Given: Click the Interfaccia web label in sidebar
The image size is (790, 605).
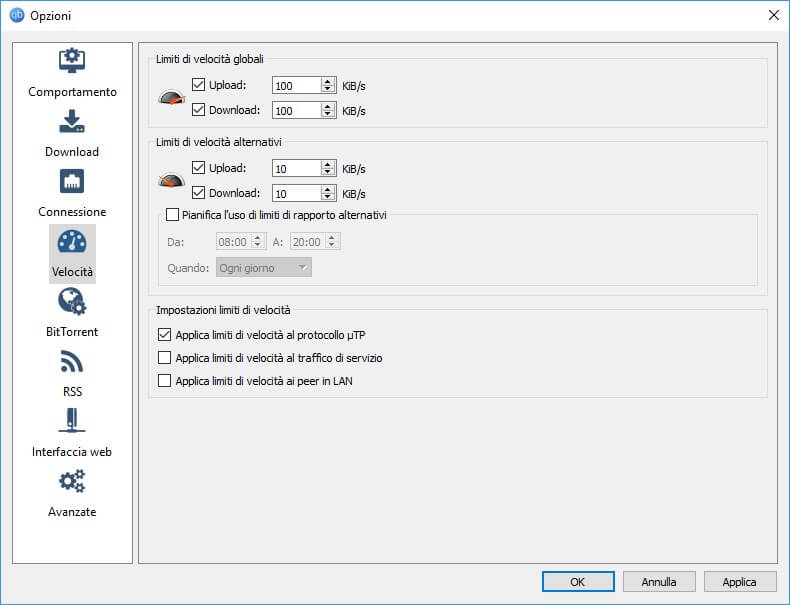Looking at the screenshot, I should coord(72,451).
